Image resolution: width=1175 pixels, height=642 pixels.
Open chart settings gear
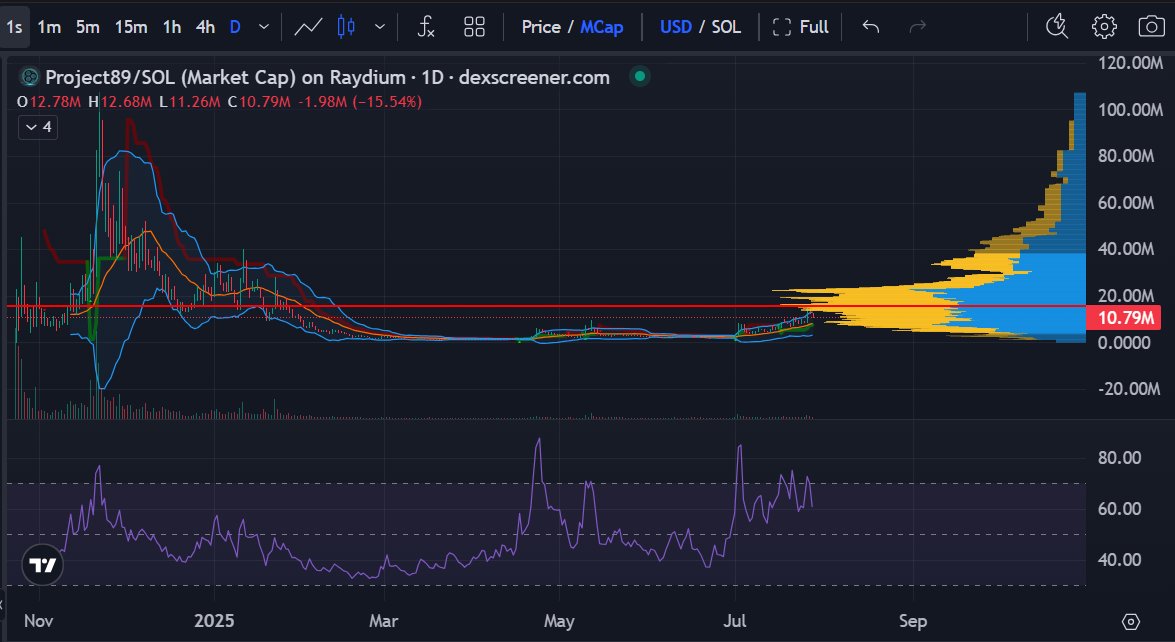pyautogui.click(x=1104, y=27)
